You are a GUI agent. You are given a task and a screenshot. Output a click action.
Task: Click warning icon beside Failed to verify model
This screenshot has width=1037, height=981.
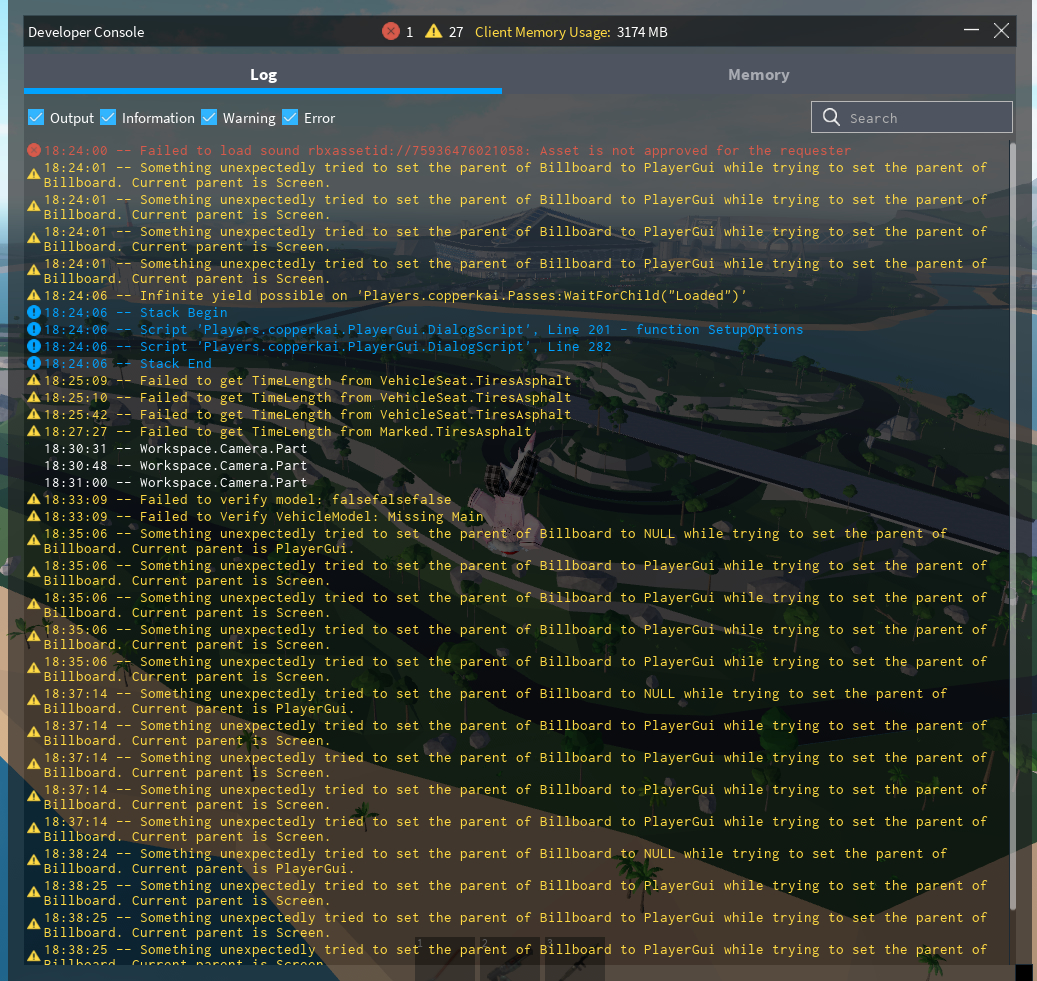click(34, 500)
